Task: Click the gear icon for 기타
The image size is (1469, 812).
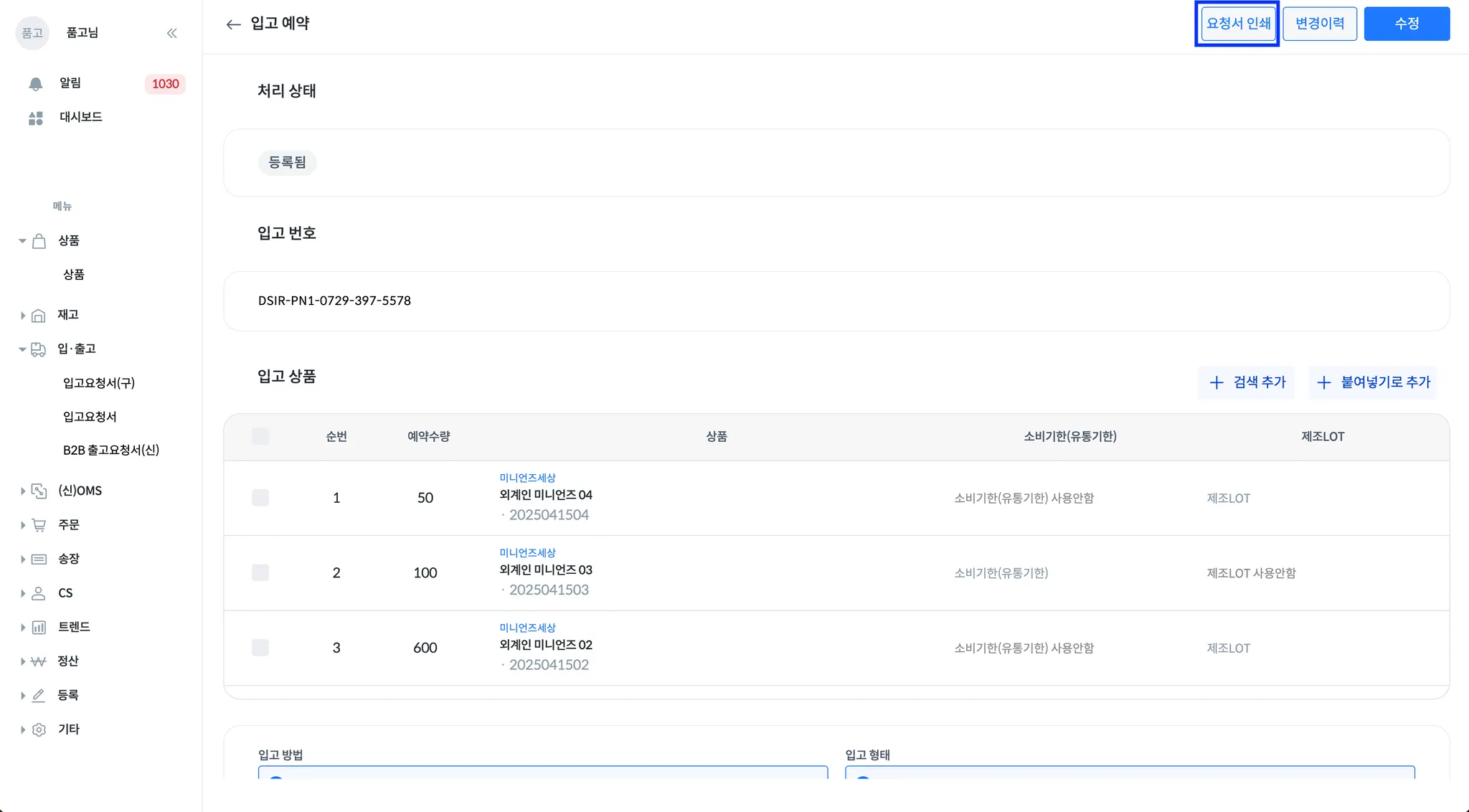Action: 39,730
